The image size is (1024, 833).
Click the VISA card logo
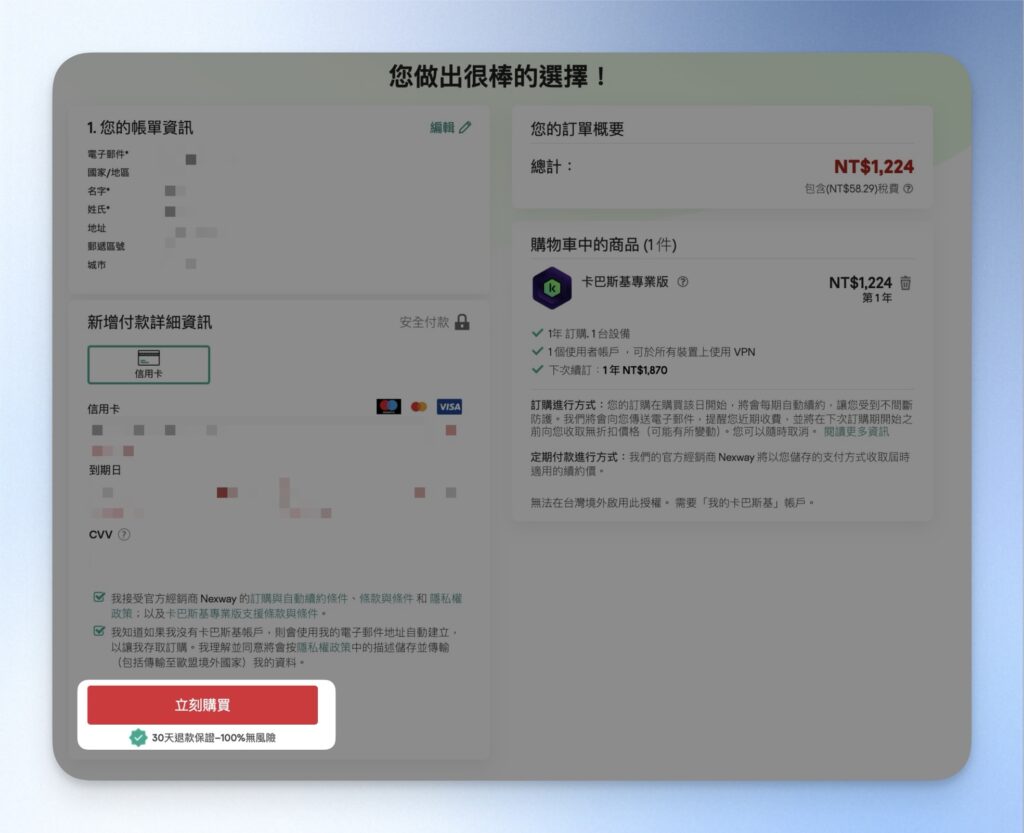(449, 407)
